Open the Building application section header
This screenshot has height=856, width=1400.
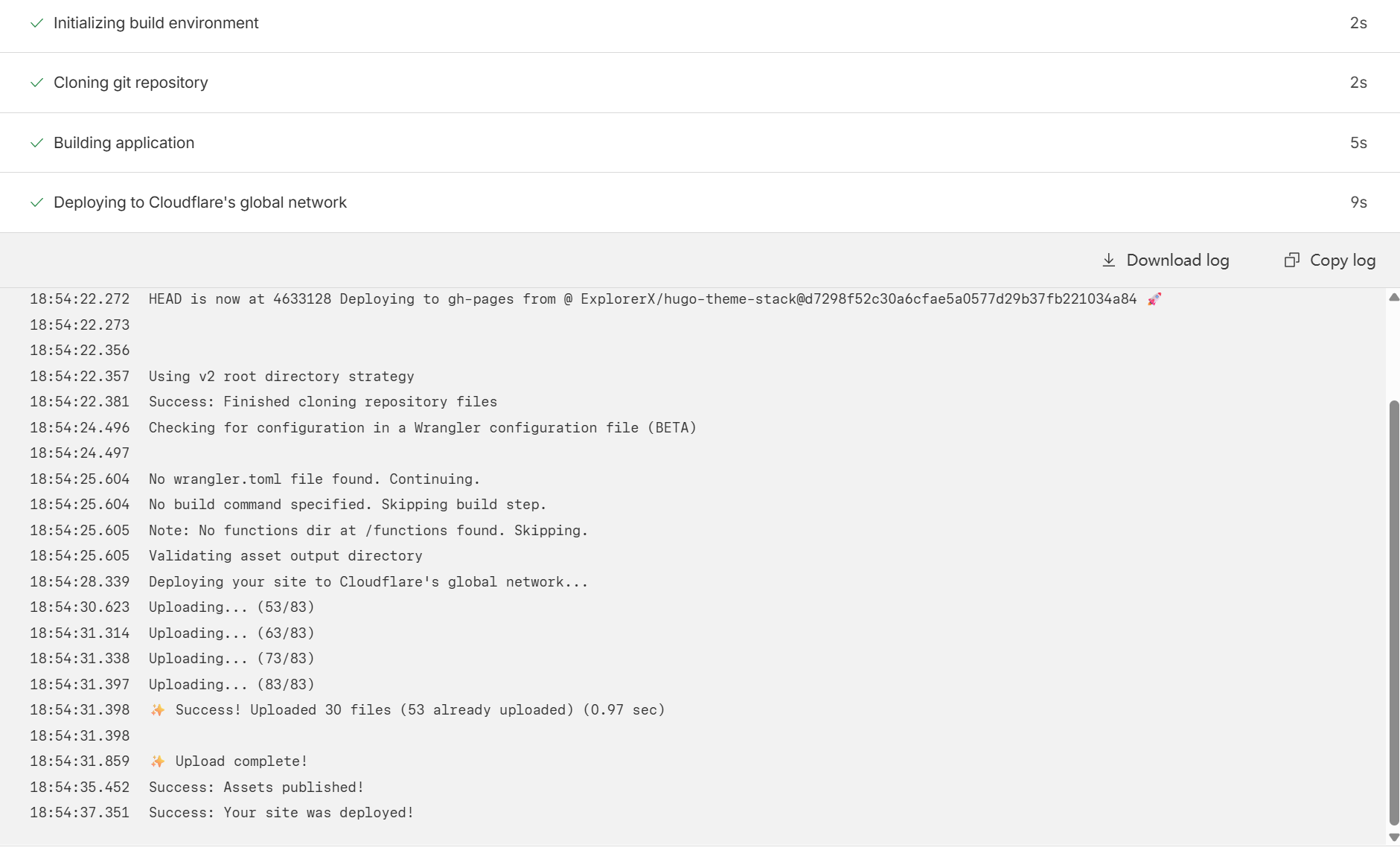coord(124,142)
